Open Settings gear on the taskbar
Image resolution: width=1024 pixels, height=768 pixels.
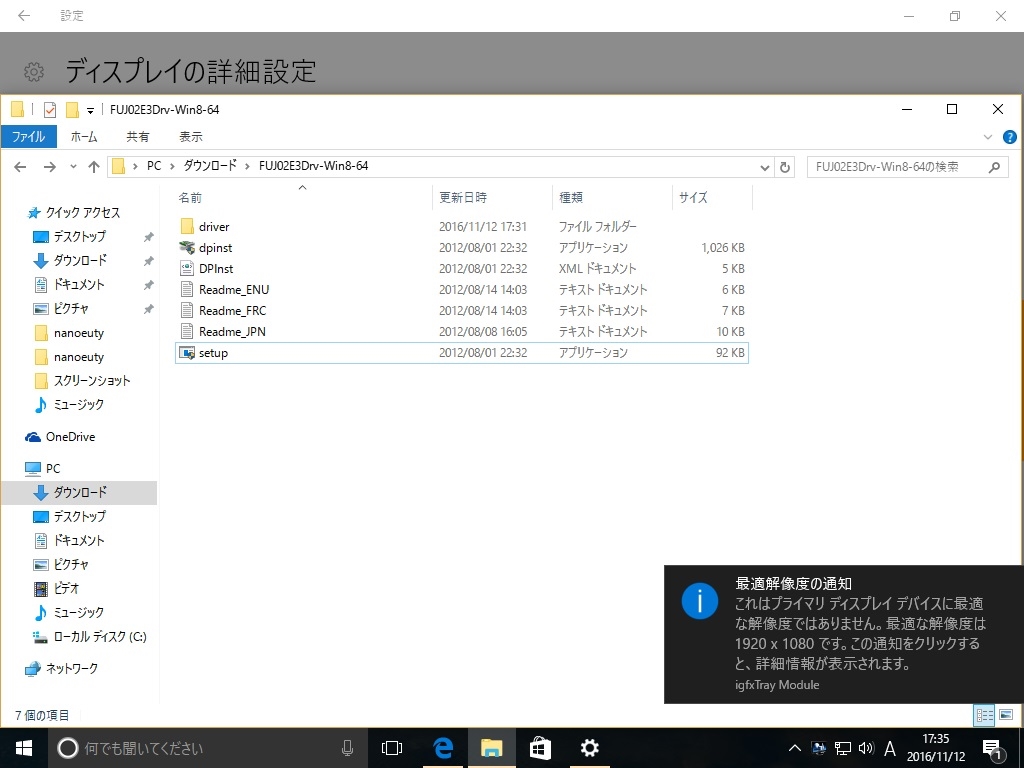click(589, 748)
